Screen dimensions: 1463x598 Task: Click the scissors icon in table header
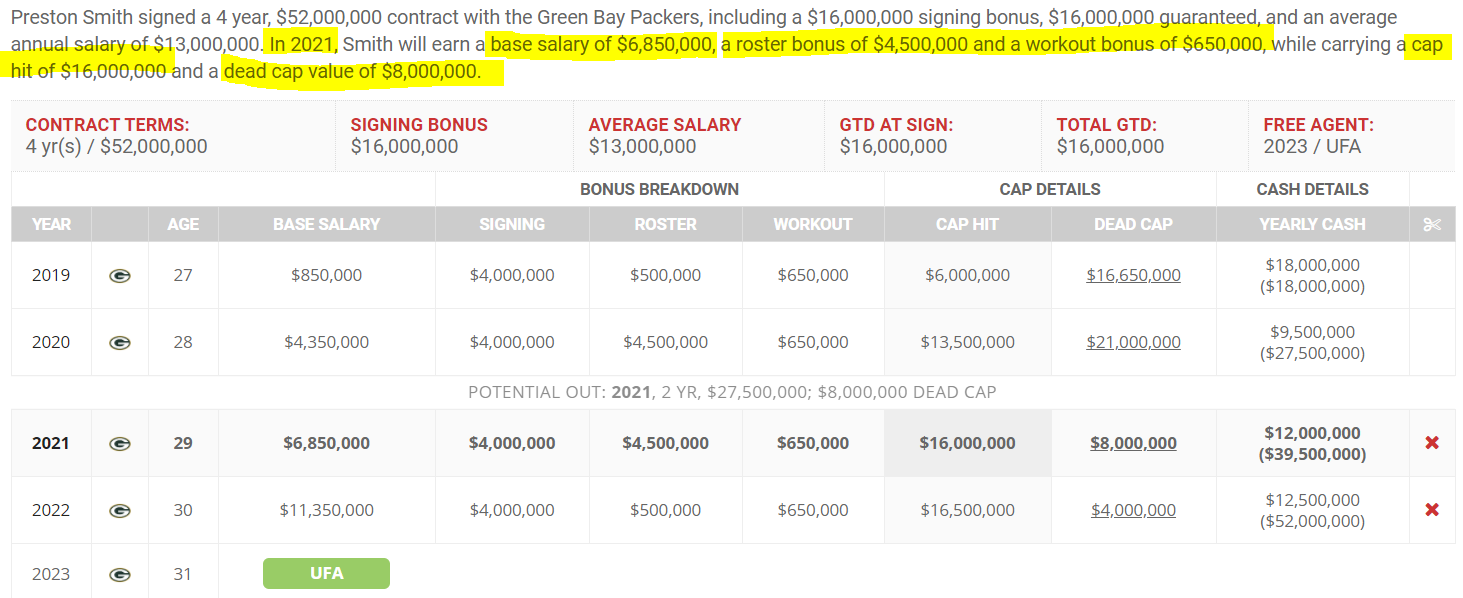pyautogui.click(x=1432, y=224)
